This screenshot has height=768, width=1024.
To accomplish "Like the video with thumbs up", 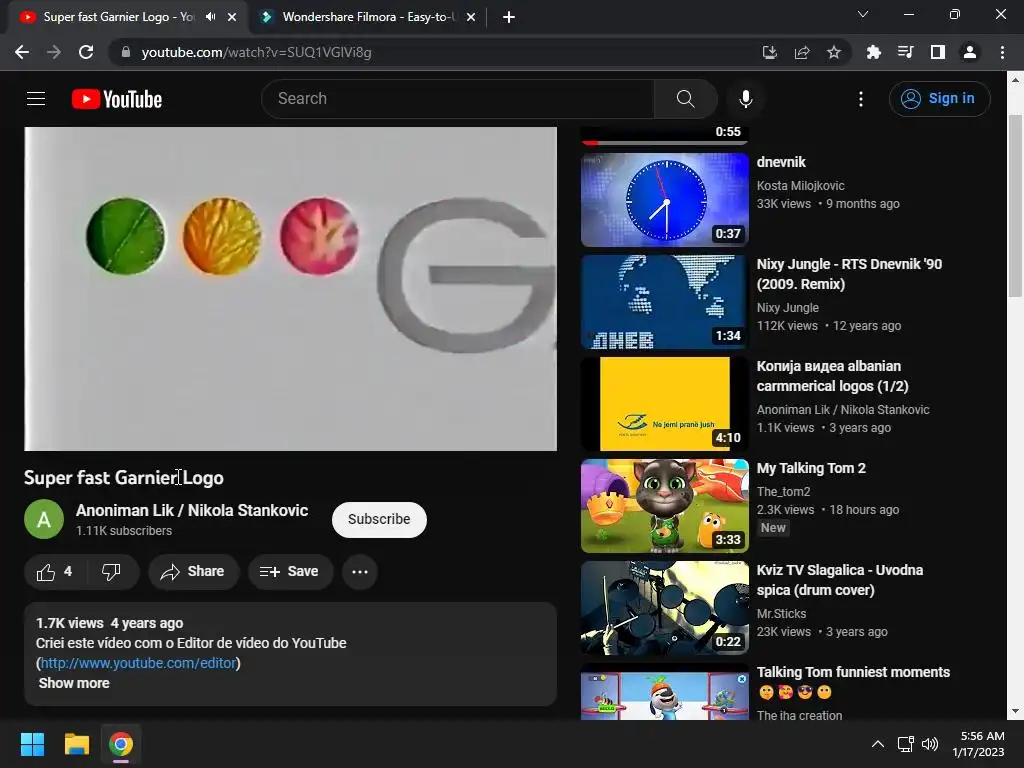I will tap(55, 572).
